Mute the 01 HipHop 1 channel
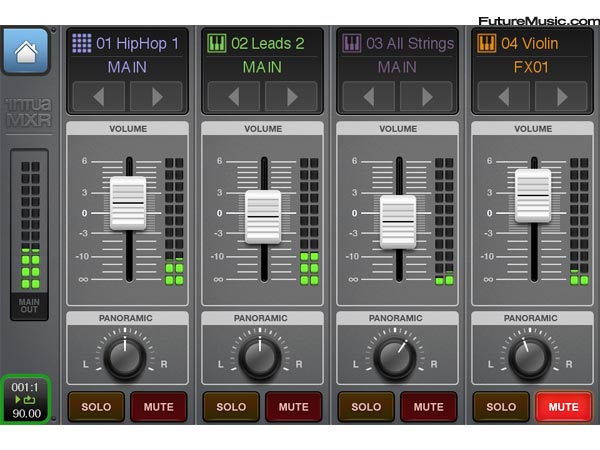The height and width of the screenshot is (450, 600). 159,406
